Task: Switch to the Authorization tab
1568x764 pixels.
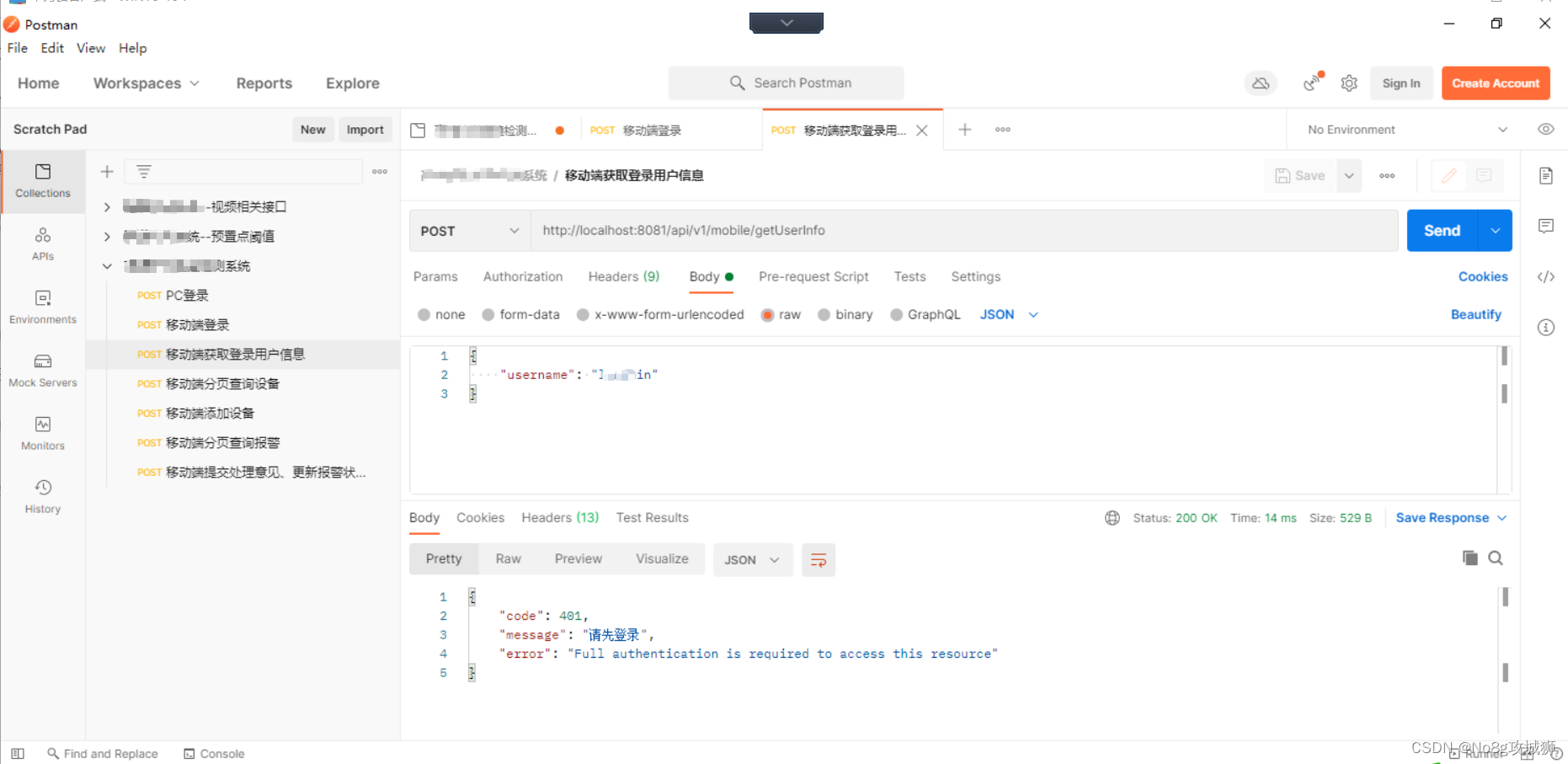Action: point(523,277)
